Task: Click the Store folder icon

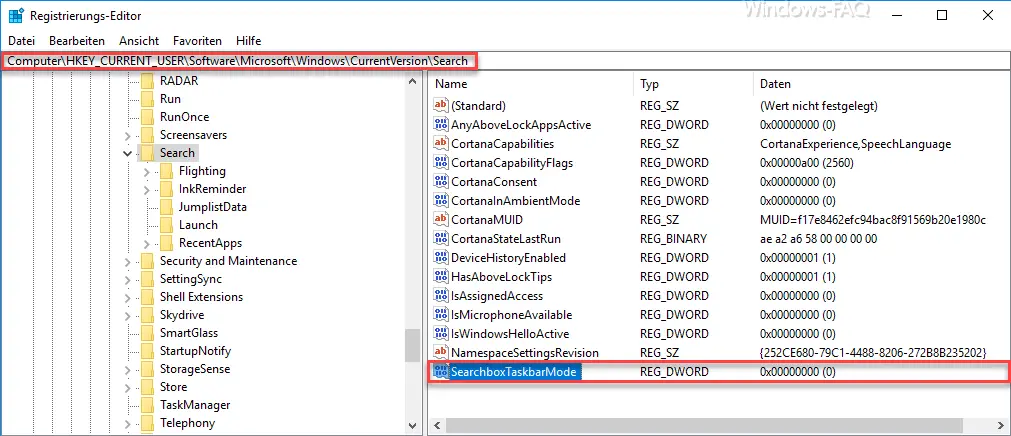Action: (148, 387)
